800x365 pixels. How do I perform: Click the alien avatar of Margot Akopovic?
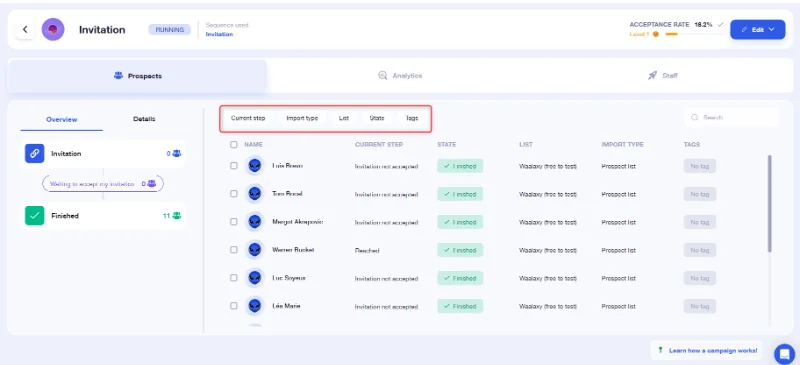(255, 222)
